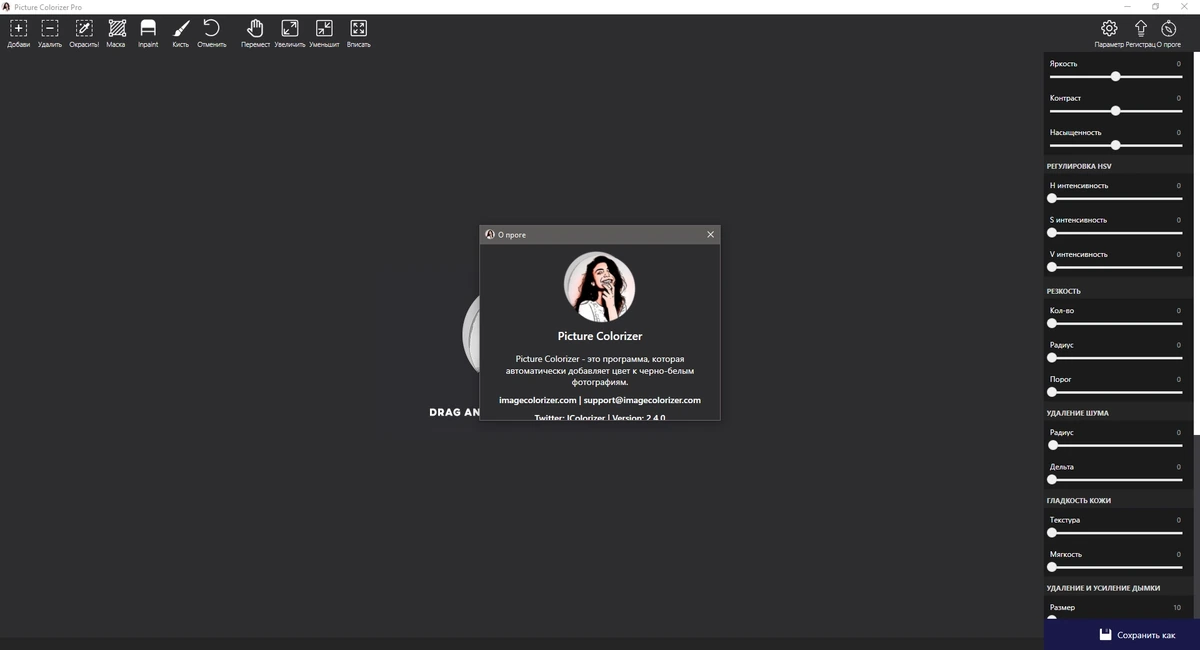Click the woman portrait logo in dialog
The height and width of the screenshot is (650, 1200).
coord(599,287)
